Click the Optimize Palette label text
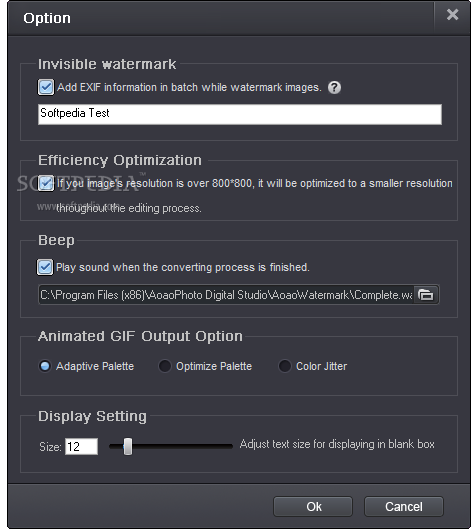This screenshot has height=529, width=471. pos(214,366)
